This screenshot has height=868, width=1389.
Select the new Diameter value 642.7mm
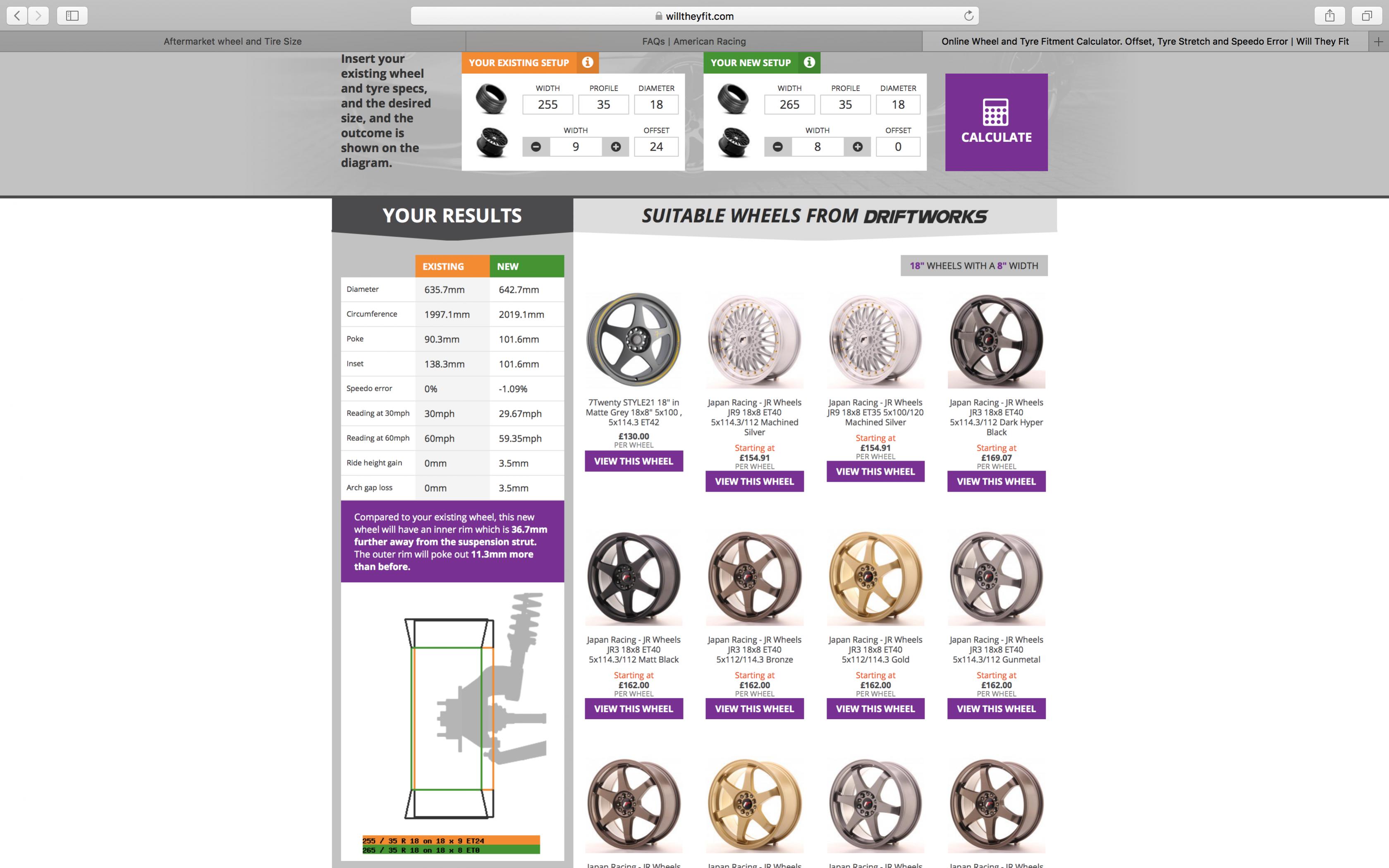[519, 289]
